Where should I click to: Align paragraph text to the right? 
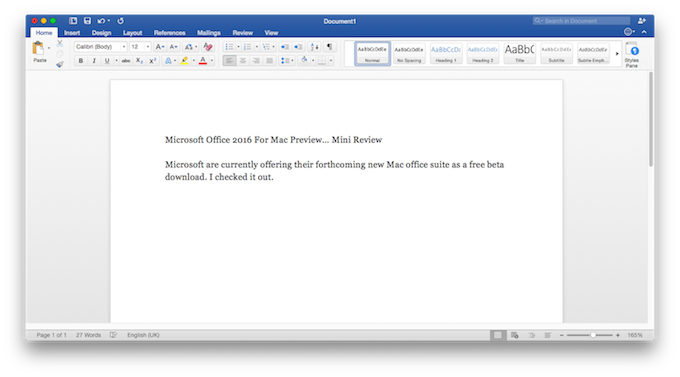[256, 61]
